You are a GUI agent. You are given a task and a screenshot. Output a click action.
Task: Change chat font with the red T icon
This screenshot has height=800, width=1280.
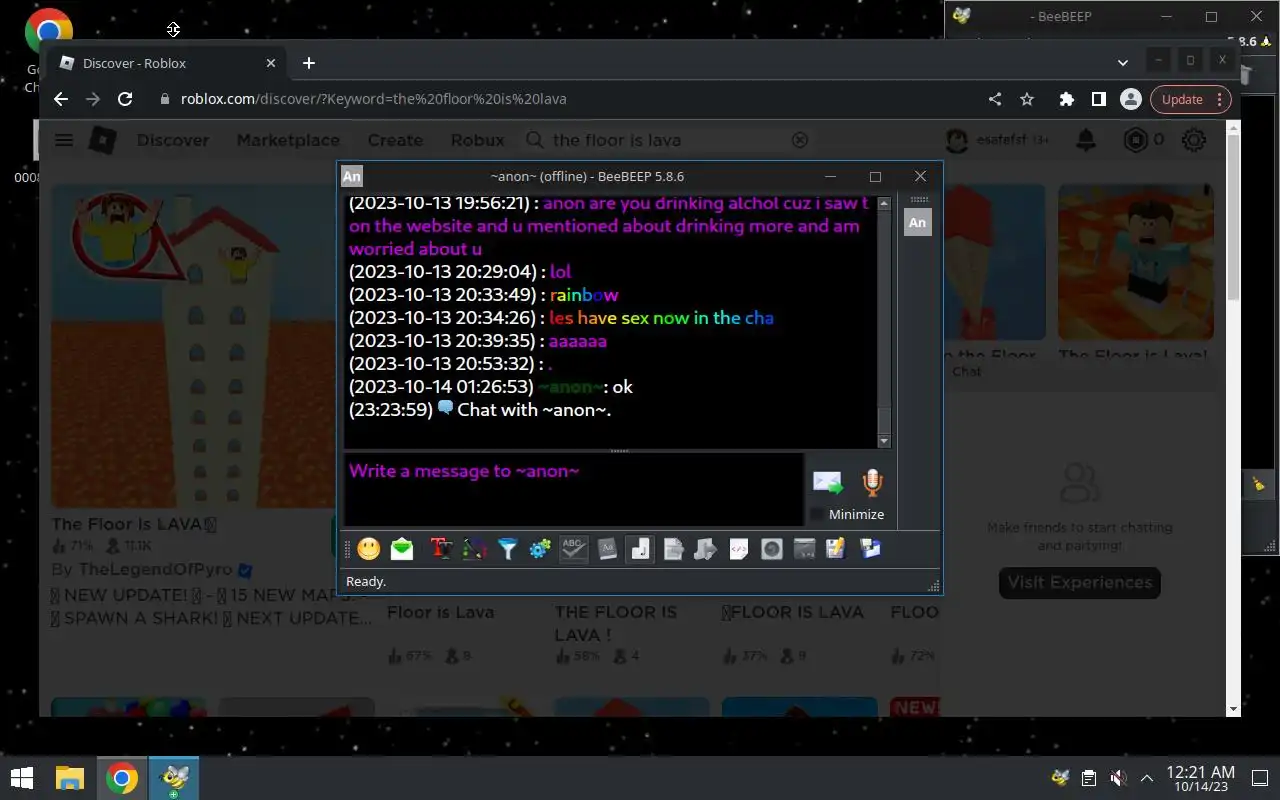pos(440,549)
